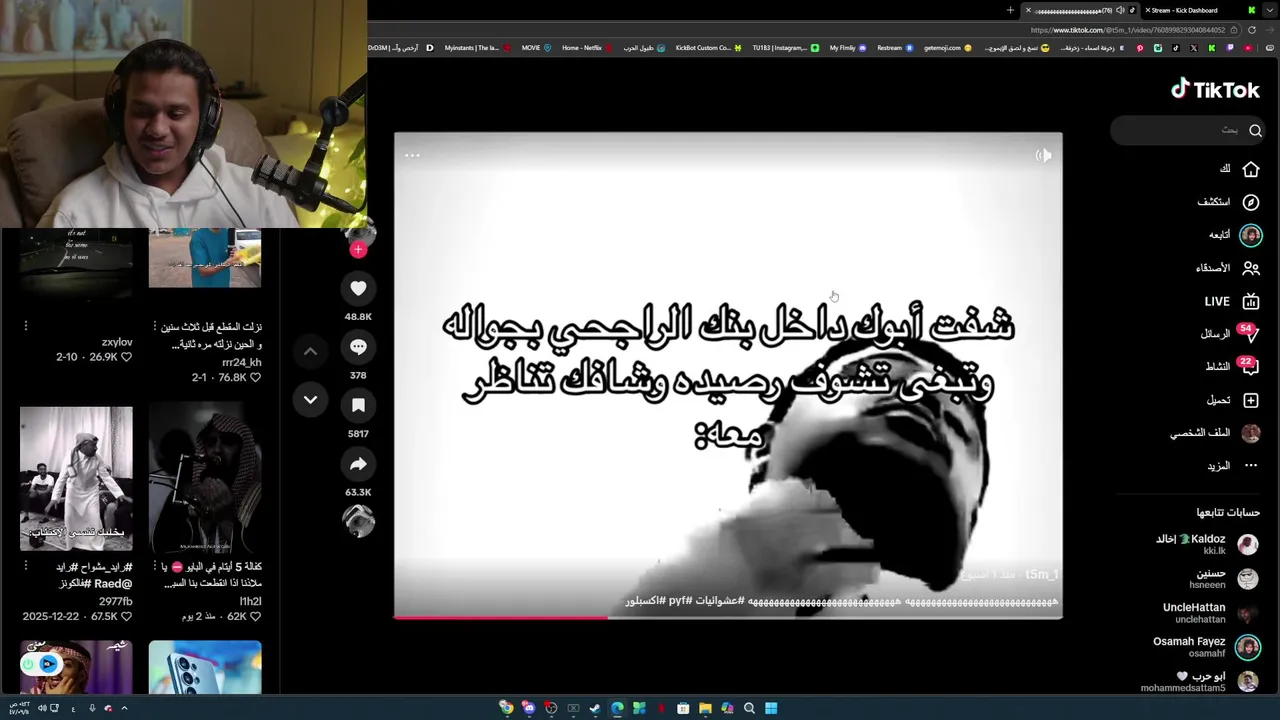Open Profile in sidebar (الملف الشخصي)

point(1215,433)
